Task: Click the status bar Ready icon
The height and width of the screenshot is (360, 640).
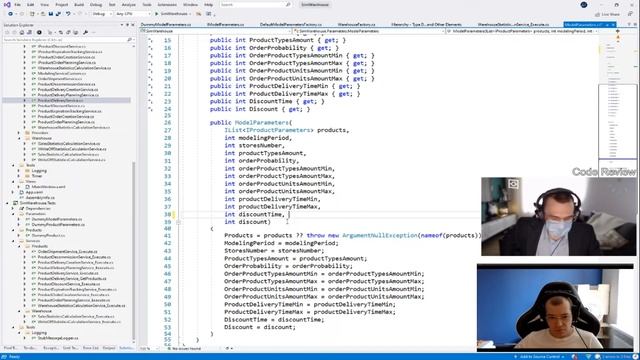Action: (x=5, y=357)
